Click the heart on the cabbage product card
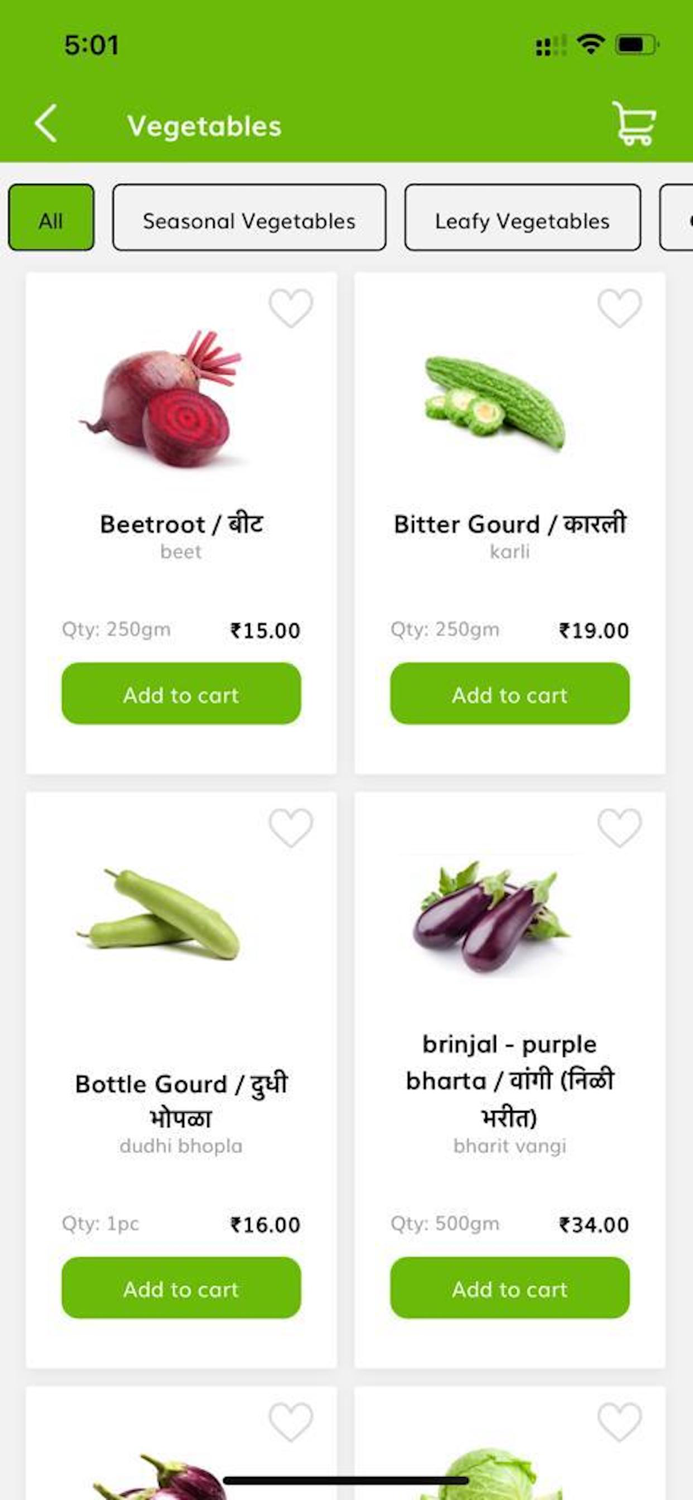This screenshot has width=693, height=1500. (x=619, y=1422)
